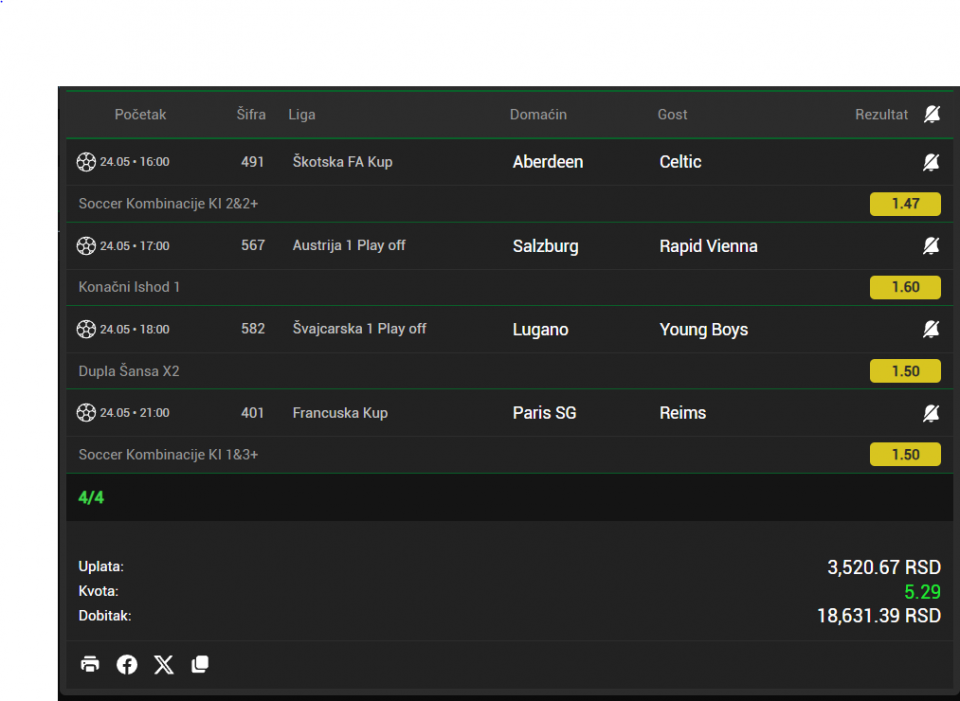
Task: Click the Soccer Kombinacije KI 2&2+ bet label
Action: click(168, 204)
